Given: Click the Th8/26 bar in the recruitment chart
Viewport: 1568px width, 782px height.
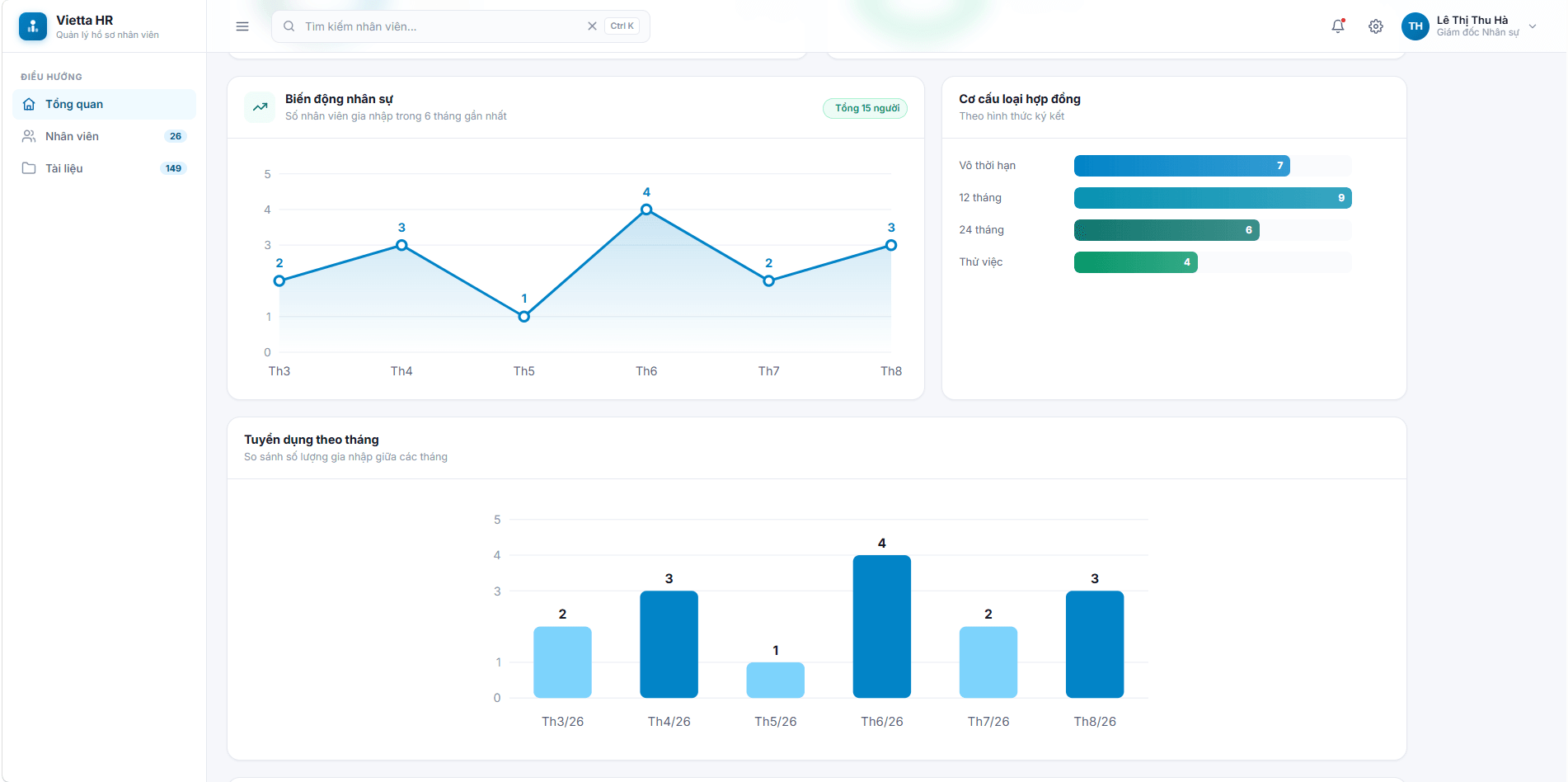Looking at the screenshot, I should tap(1095, 644).
